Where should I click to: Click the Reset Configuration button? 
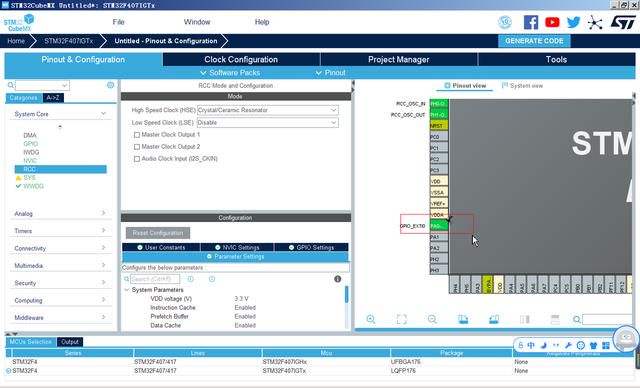[158, 233]
